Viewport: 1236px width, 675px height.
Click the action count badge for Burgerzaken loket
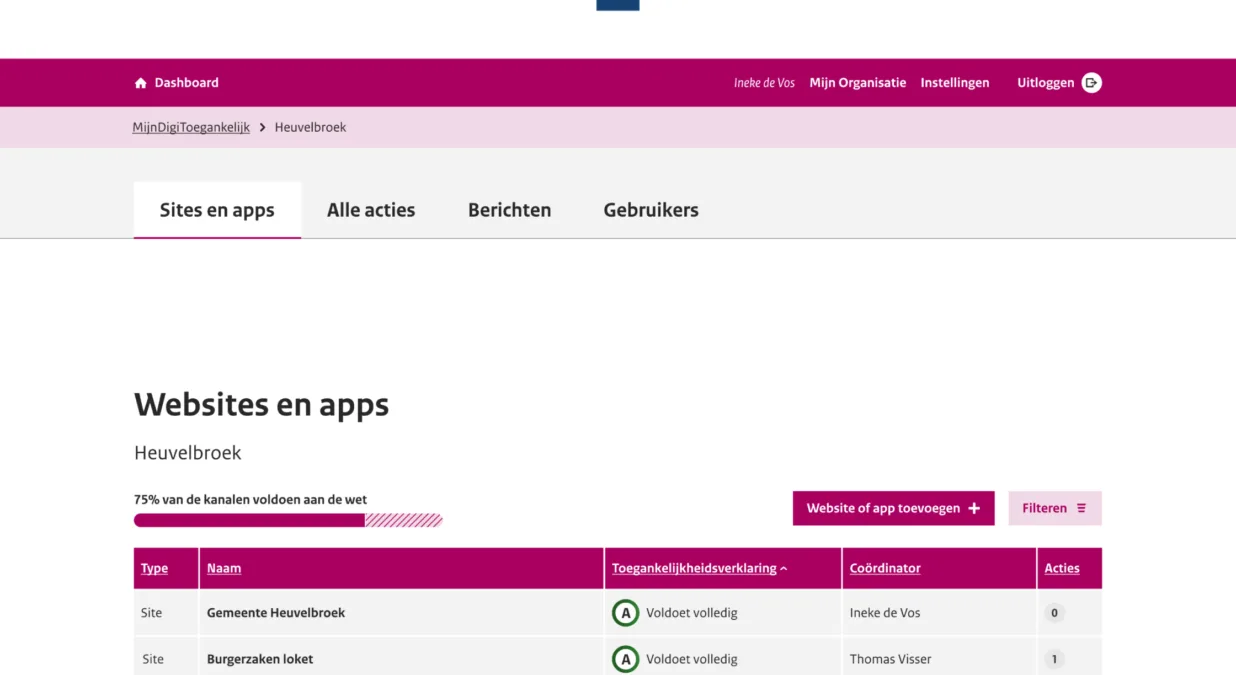(x=1054, y=659)
